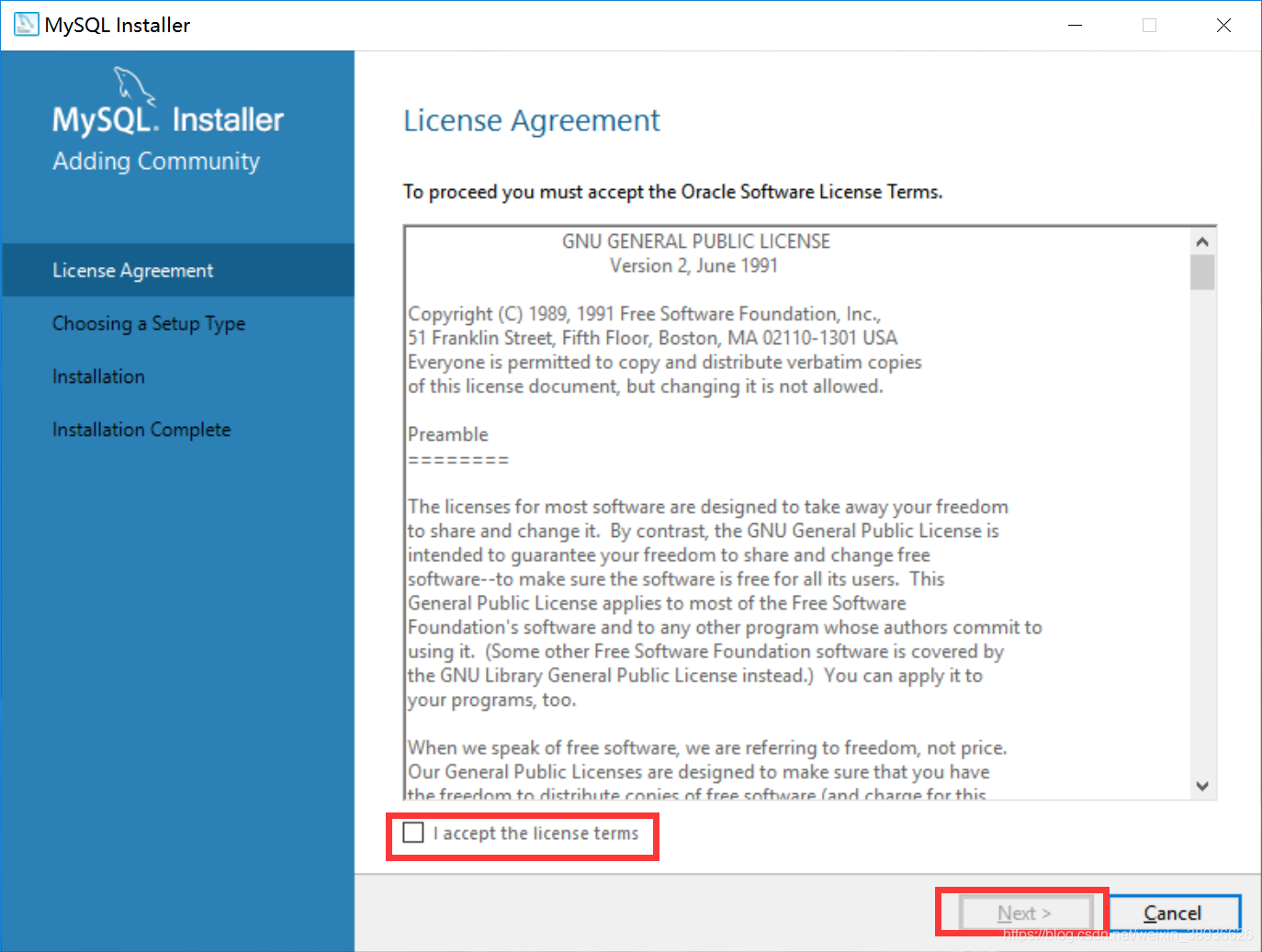The width and height of the screenshot is (1262, 952).
Task: Click 'To proceed you must accept' instruction text
Action: click(673, 192)
